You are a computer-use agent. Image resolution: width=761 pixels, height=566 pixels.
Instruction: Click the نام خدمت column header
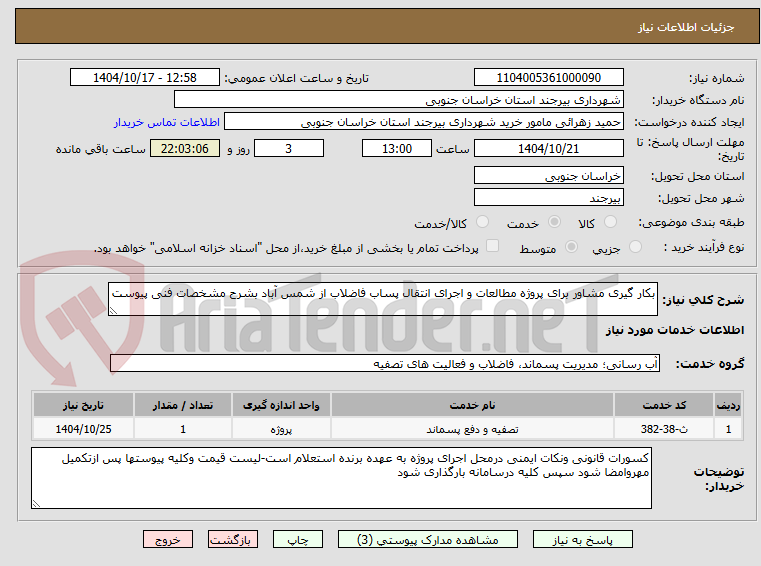pyautogui.click(x=472, y=405)
